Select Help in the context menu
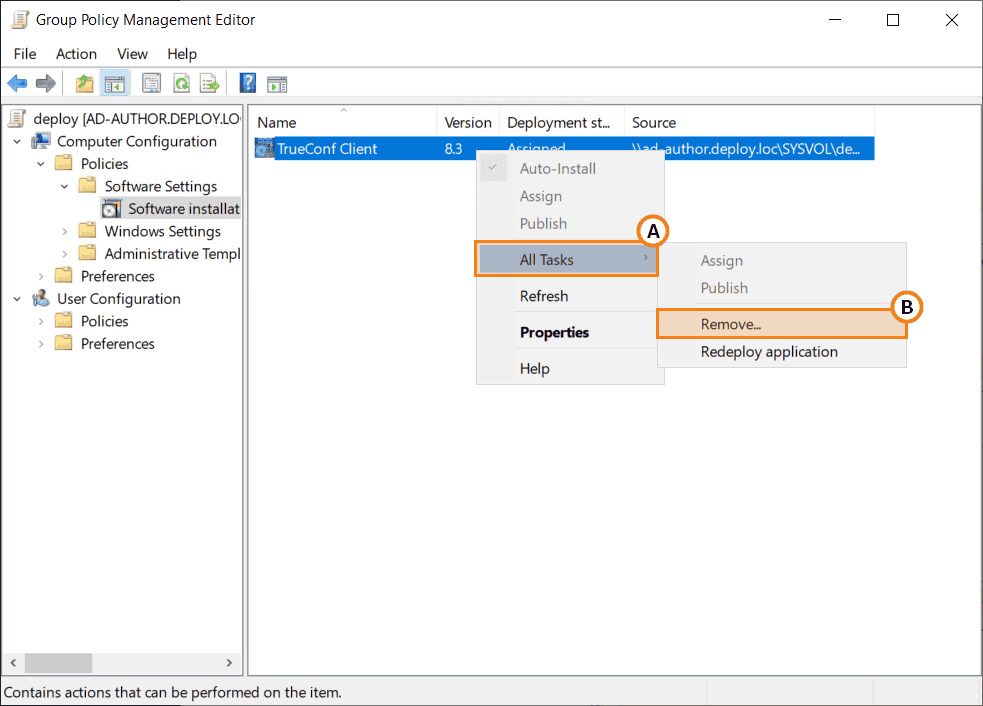 (570, 369)
